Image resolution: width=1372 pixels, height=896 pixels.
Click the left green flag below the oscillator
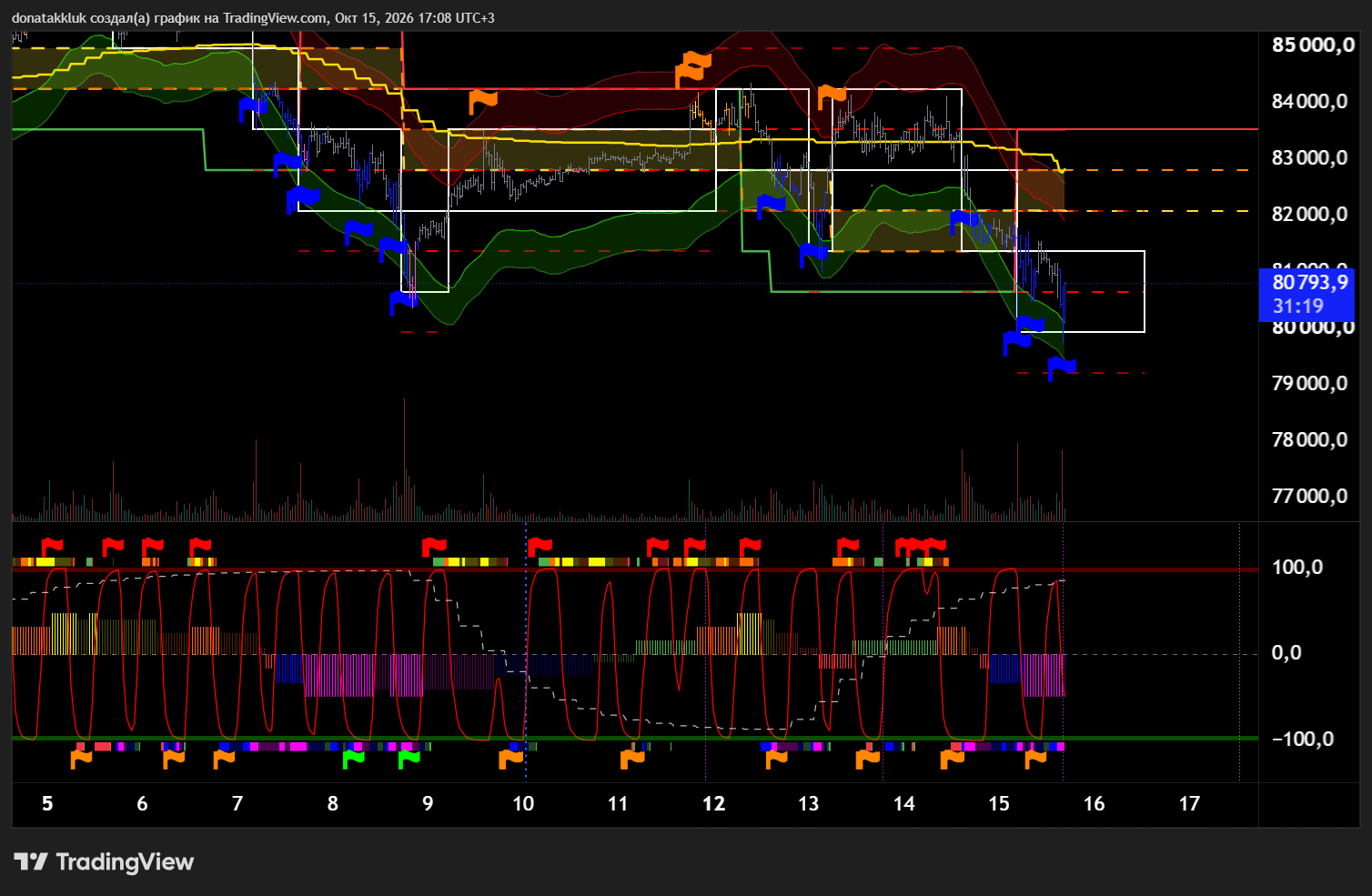(x=353, y=757)
